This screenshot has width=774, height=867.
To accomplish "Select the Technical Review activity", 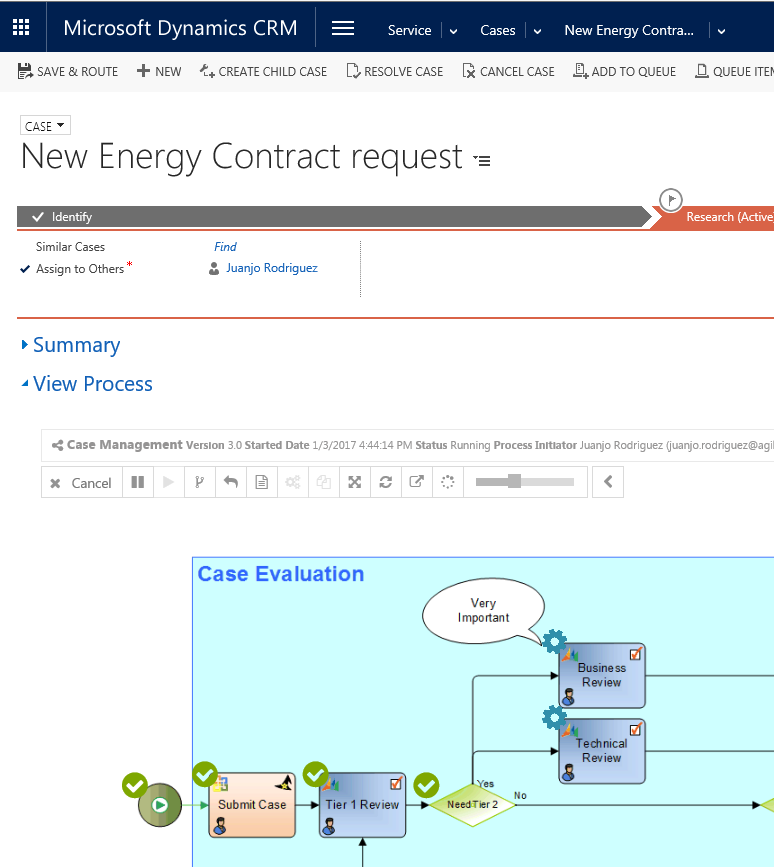I will (x=602, y=751).
